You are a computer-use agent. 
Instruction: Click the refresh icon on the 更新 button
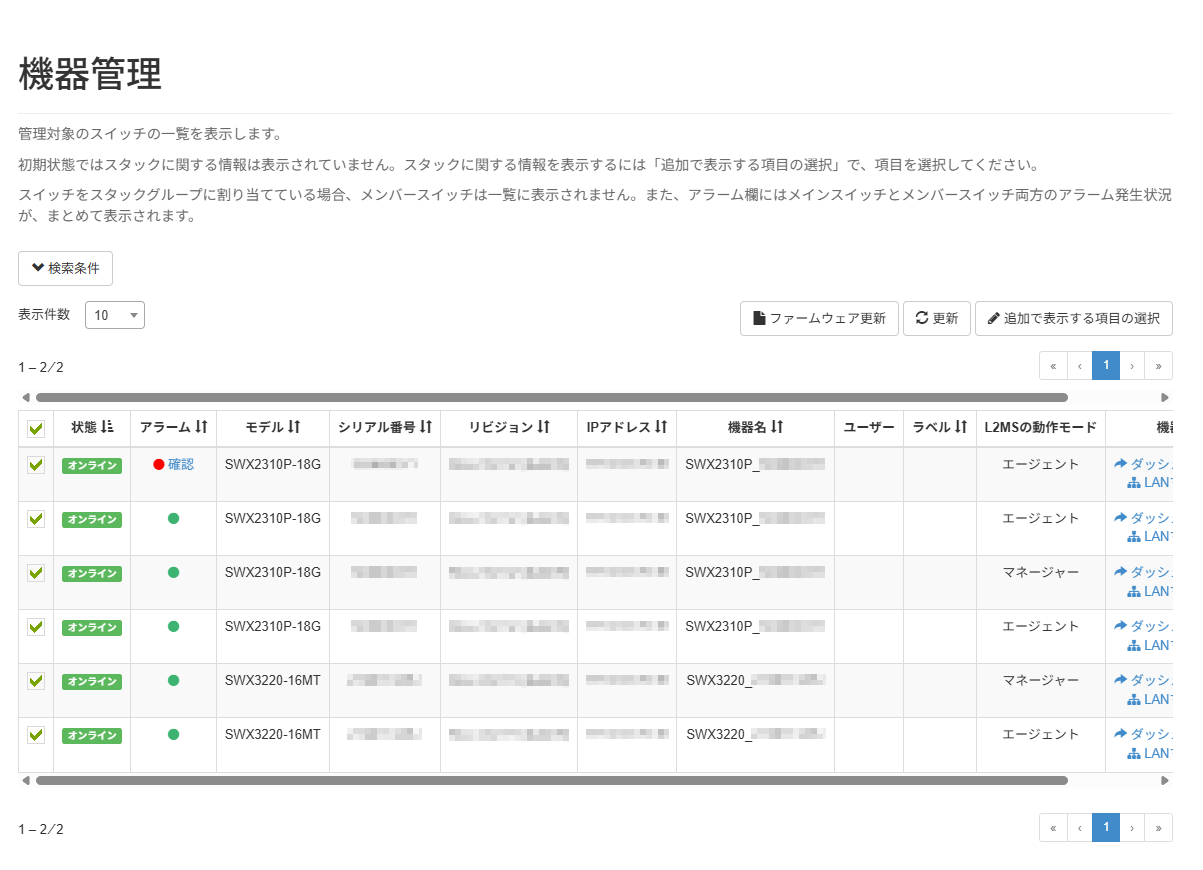click(921, 318)
